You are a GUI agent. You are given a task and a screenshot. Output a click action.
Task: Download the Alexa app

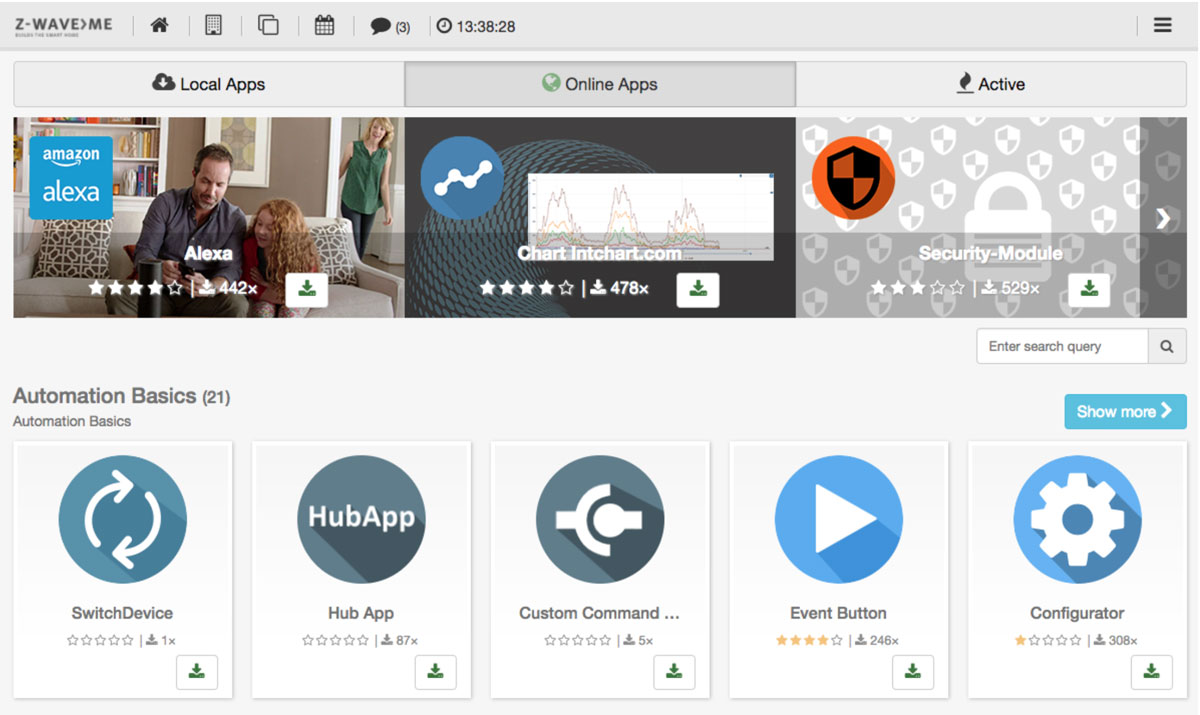[x=307, y=289]
